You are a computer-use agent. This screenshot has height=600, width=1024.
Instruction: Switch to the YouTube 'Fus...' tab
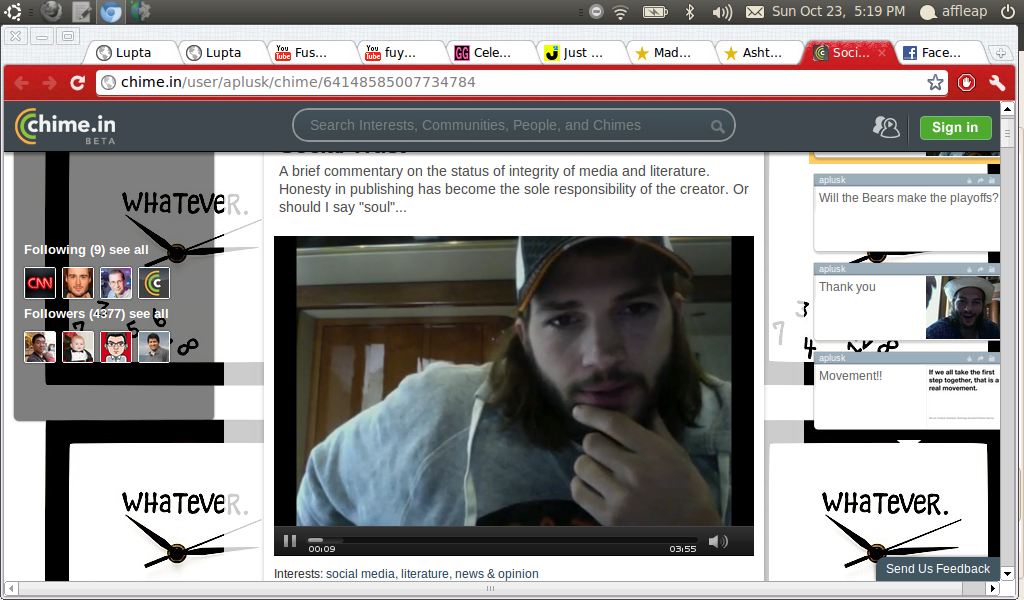click(x=312, y=53)
